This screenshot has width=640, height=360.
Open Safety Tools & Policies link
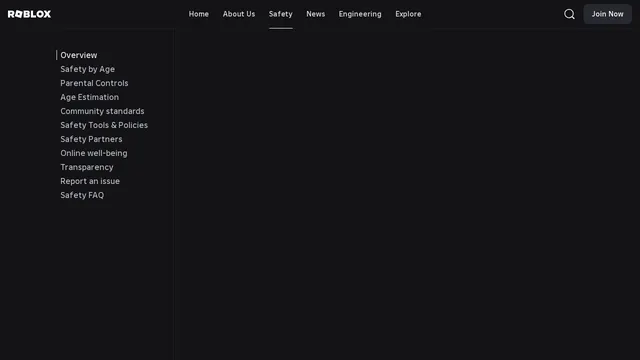coord(104,125)
